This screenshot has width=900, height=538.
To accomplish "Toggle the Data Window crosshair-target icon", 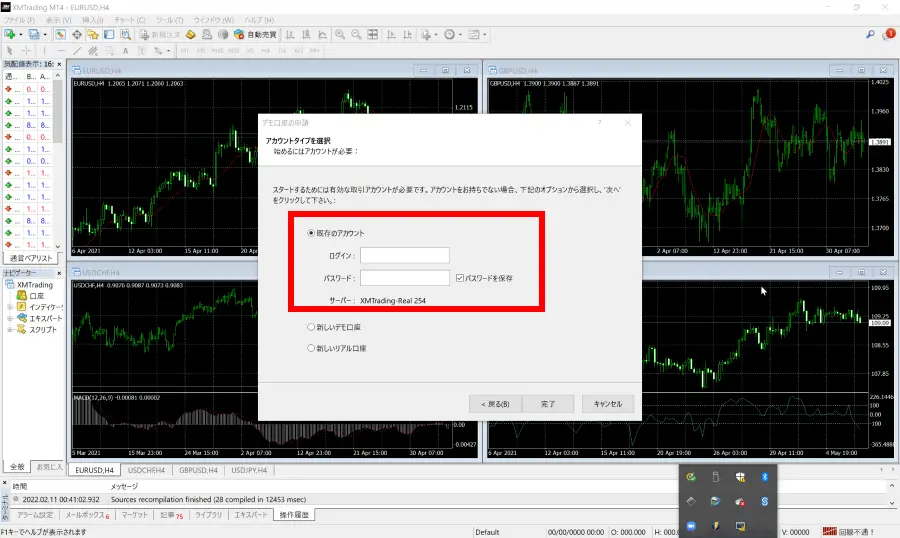I will pyautogui.click(x=76, y=34).
